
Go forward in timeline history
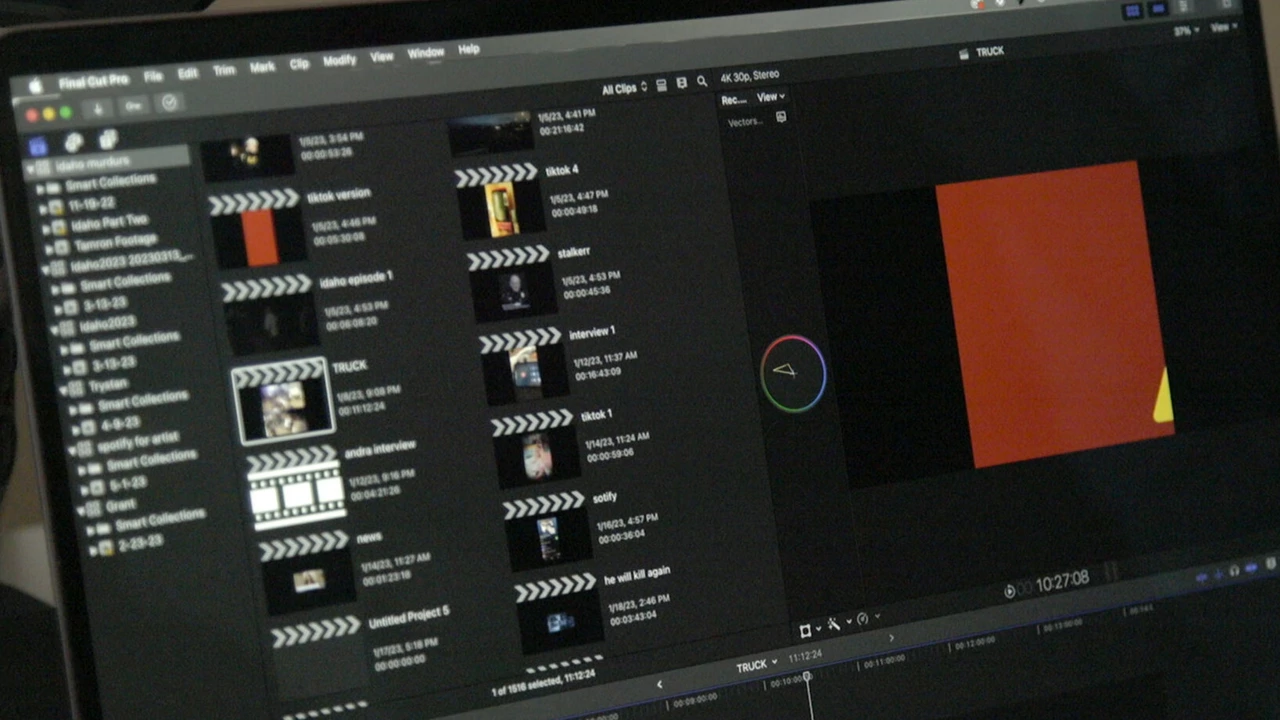(891, 637)
